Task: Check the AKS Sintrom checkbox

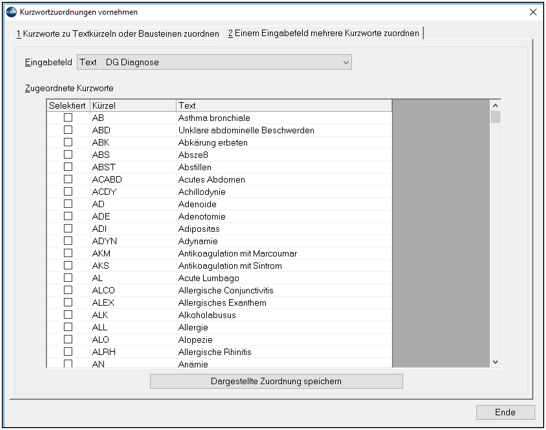Action: (x=68, y=265)
